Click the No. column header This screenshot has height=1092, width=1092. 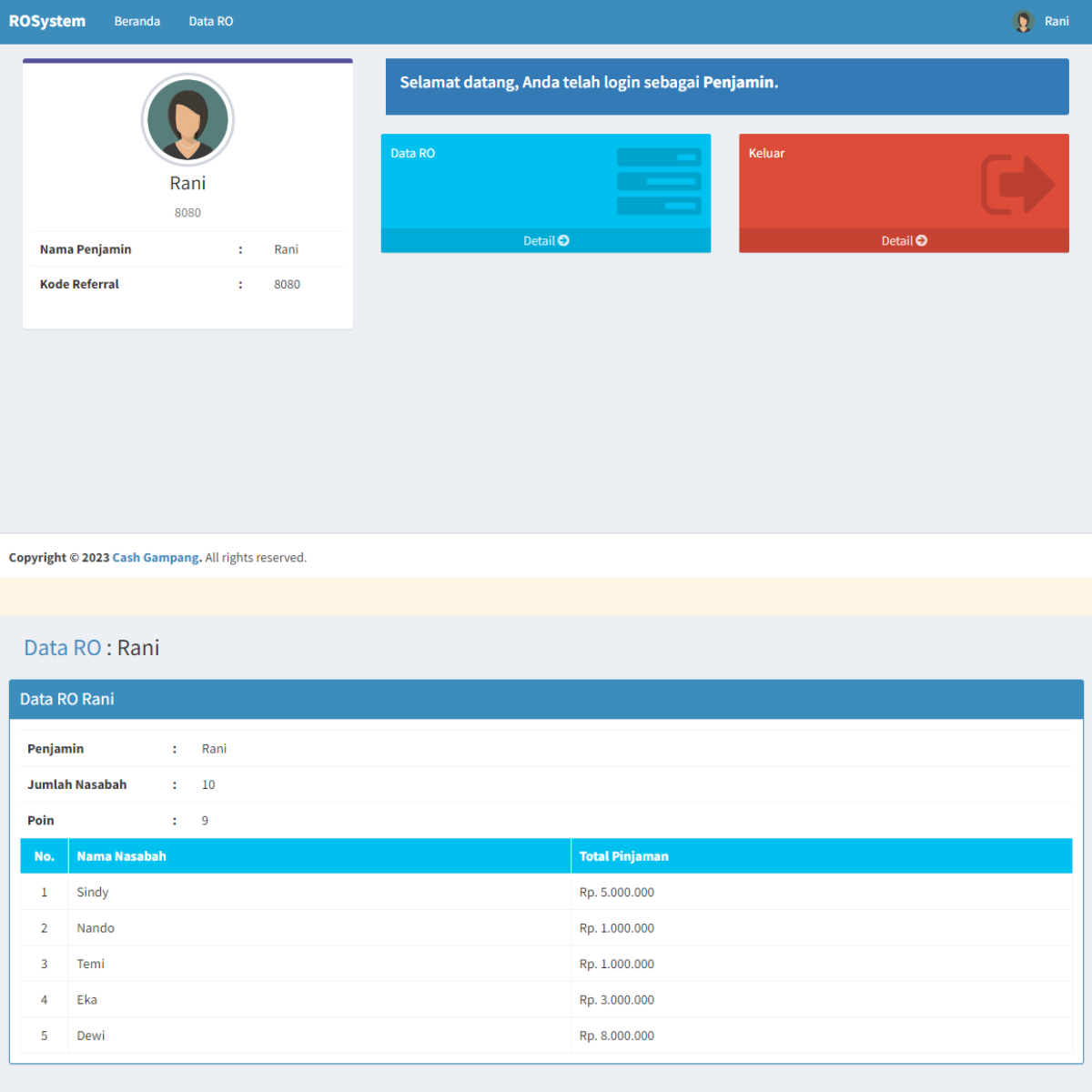[x=45, y=856]
